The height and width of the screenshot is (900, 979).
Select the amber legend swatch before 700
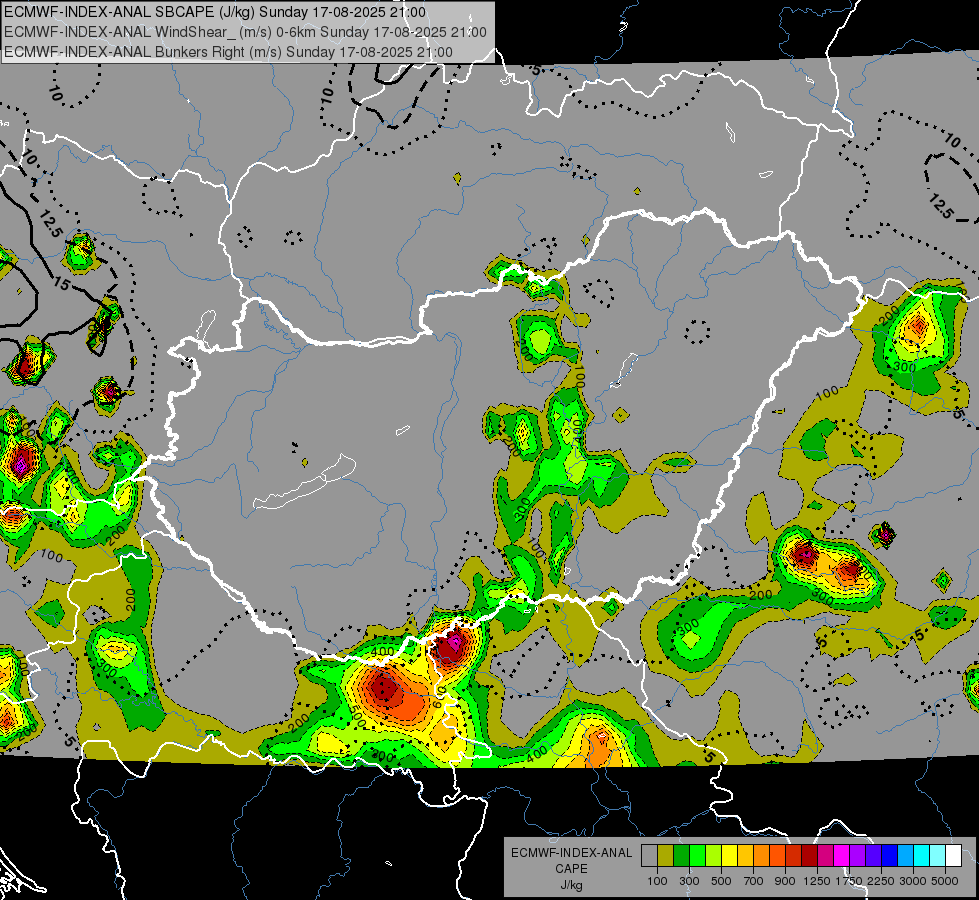(x=745, y=855)
